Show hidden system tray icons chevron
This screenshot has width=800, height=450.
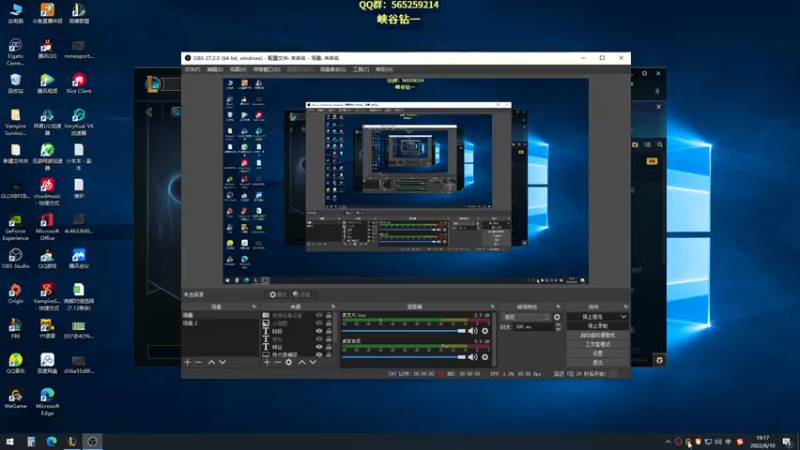coord(668,442)
